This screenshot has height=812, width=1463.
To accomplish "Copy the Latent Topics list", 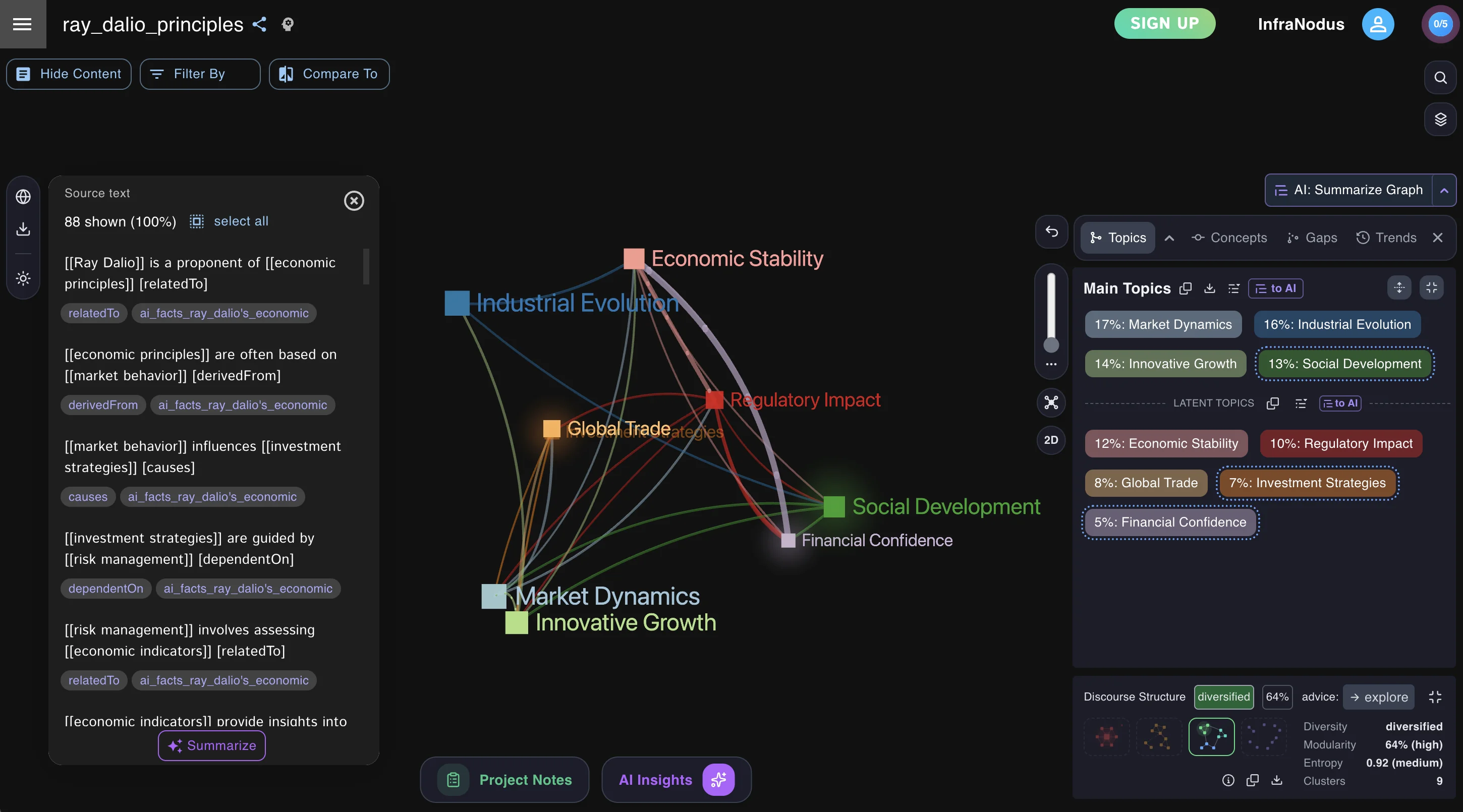I will tap(1273, 403).
